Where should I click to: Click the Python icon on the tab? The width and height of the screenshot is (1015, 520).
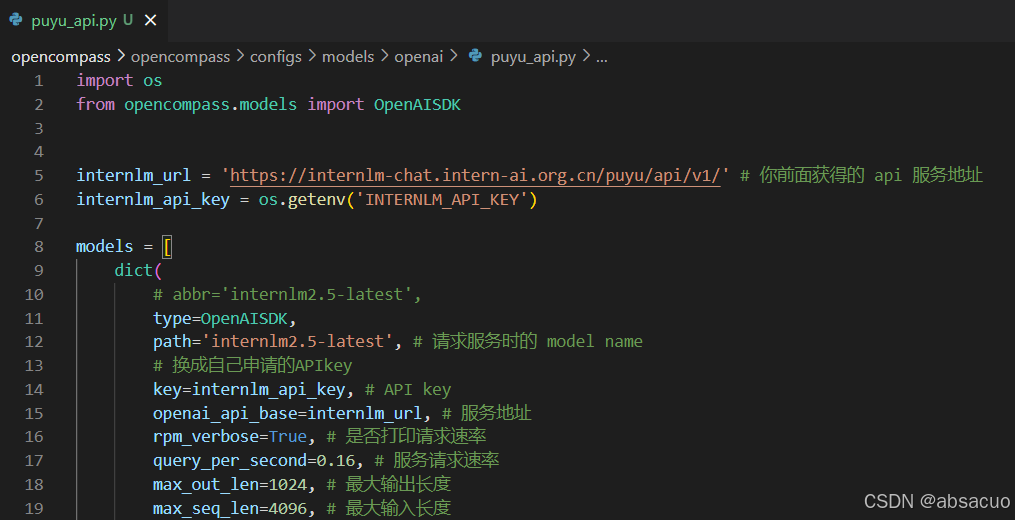click(16, 20)
